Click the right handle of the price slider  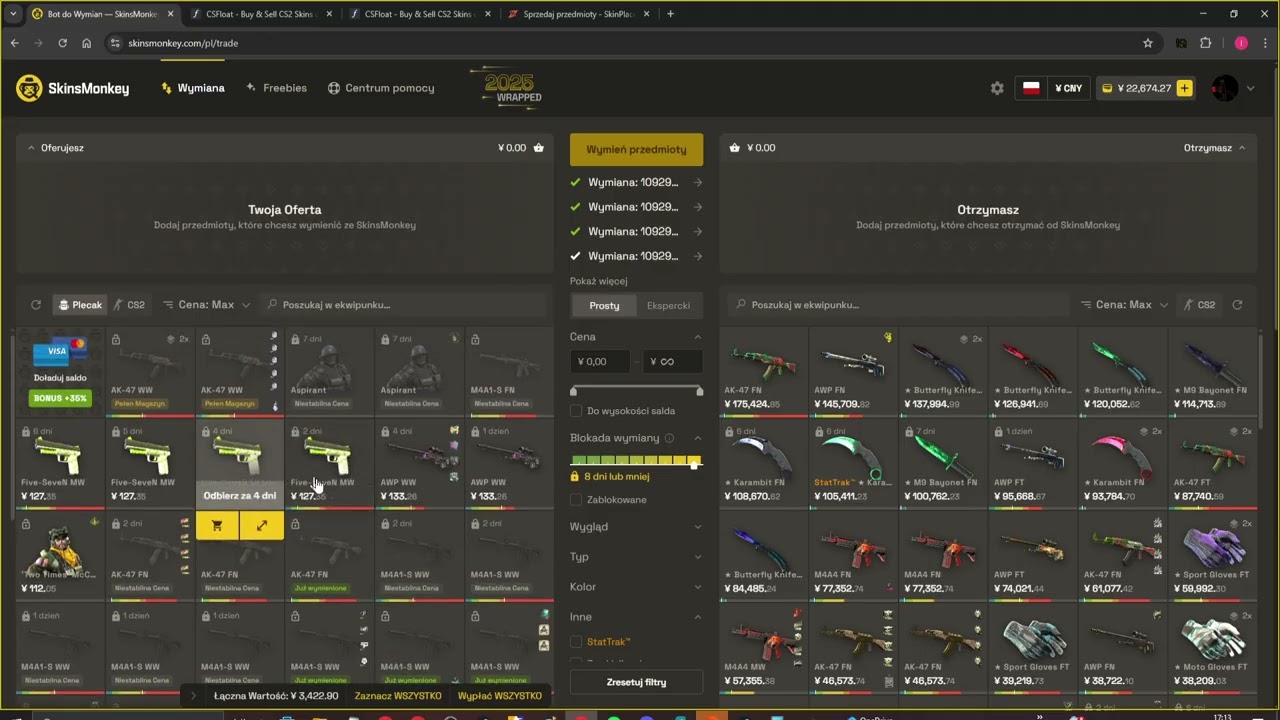(x=699, y=390)
